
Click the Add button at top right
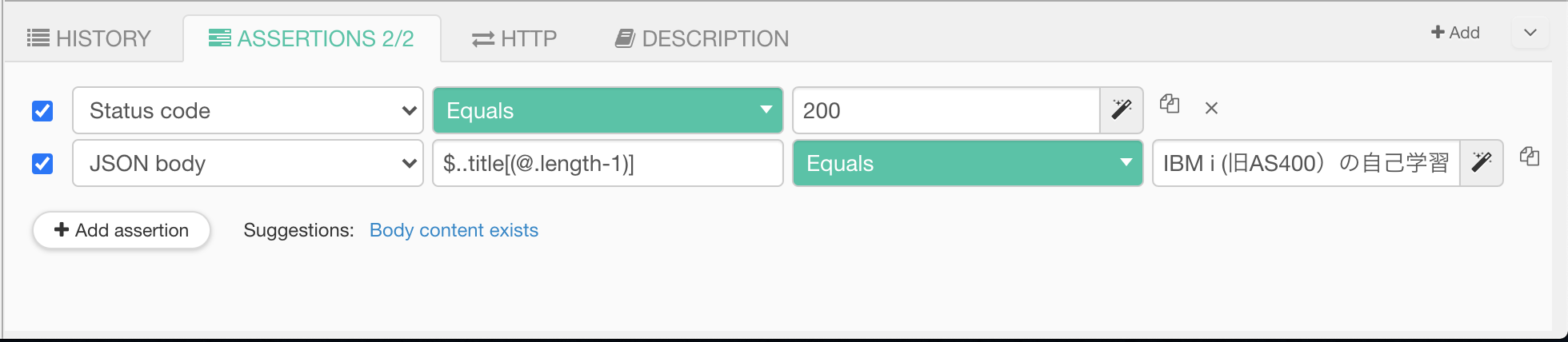click(x=1455, y=33)
